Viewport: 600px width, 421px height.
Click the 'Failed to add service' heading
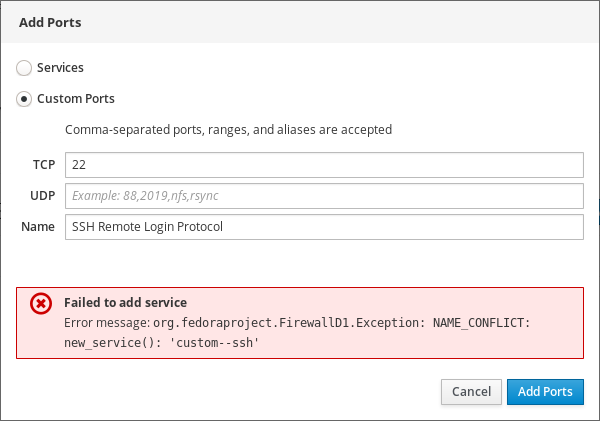tap(125, 302)
